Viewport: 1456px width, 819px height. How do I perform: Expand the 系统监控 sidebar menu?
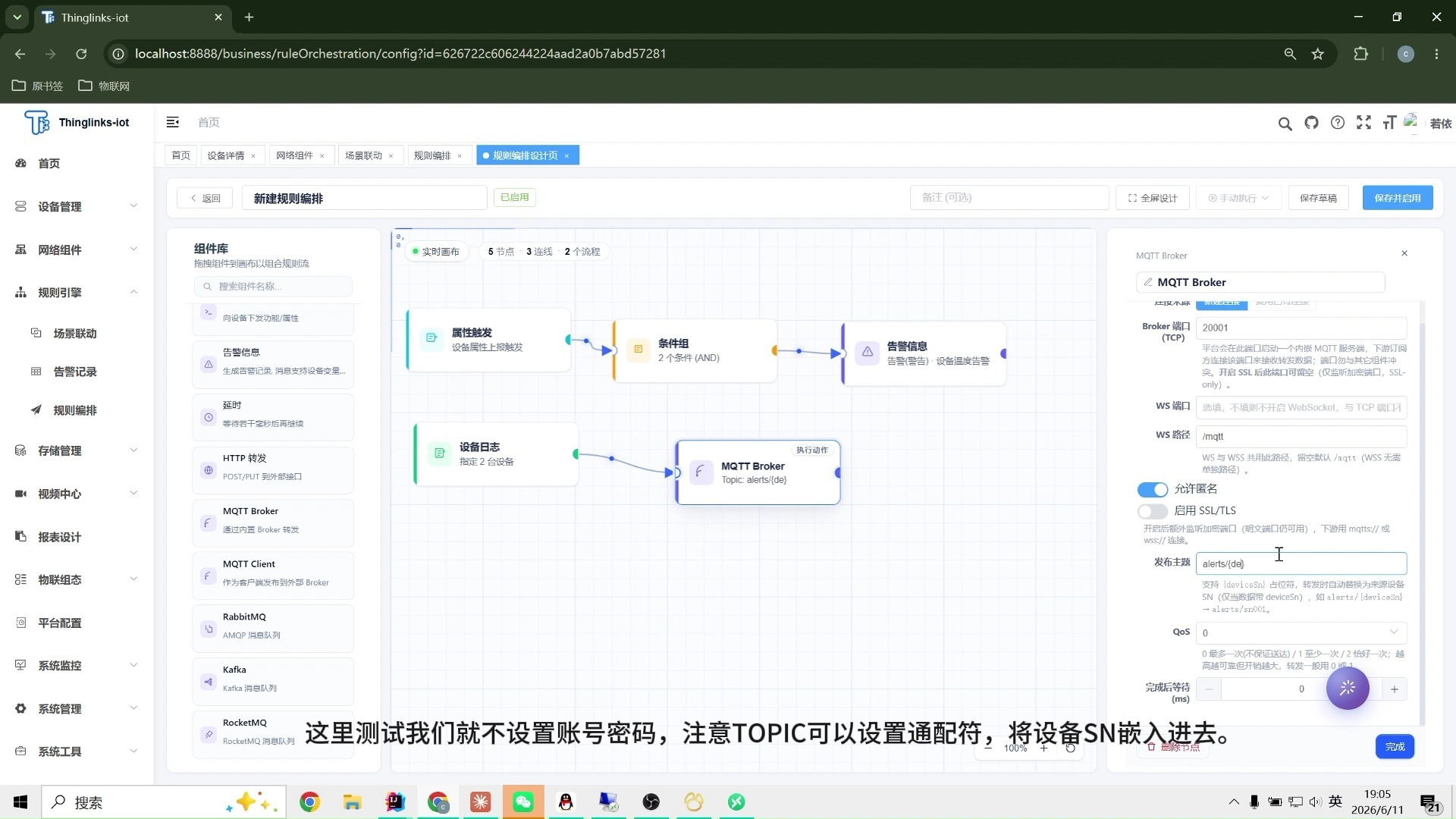click(x=77, y=665)
